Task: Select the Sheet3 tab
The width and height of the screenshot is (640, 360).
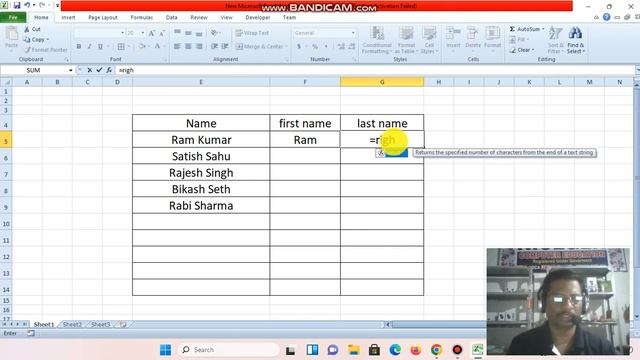Action: [100, 324]
